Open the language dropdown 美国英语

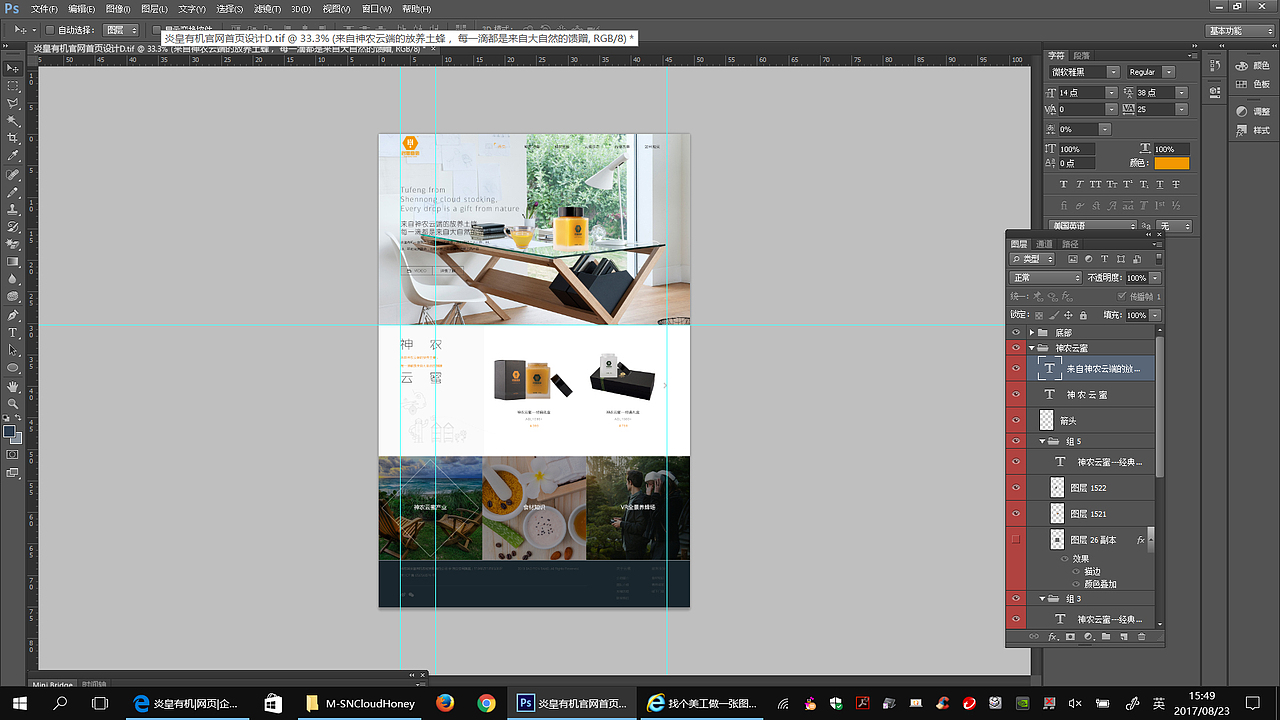pyautogui.click(x=1092, y=226)
